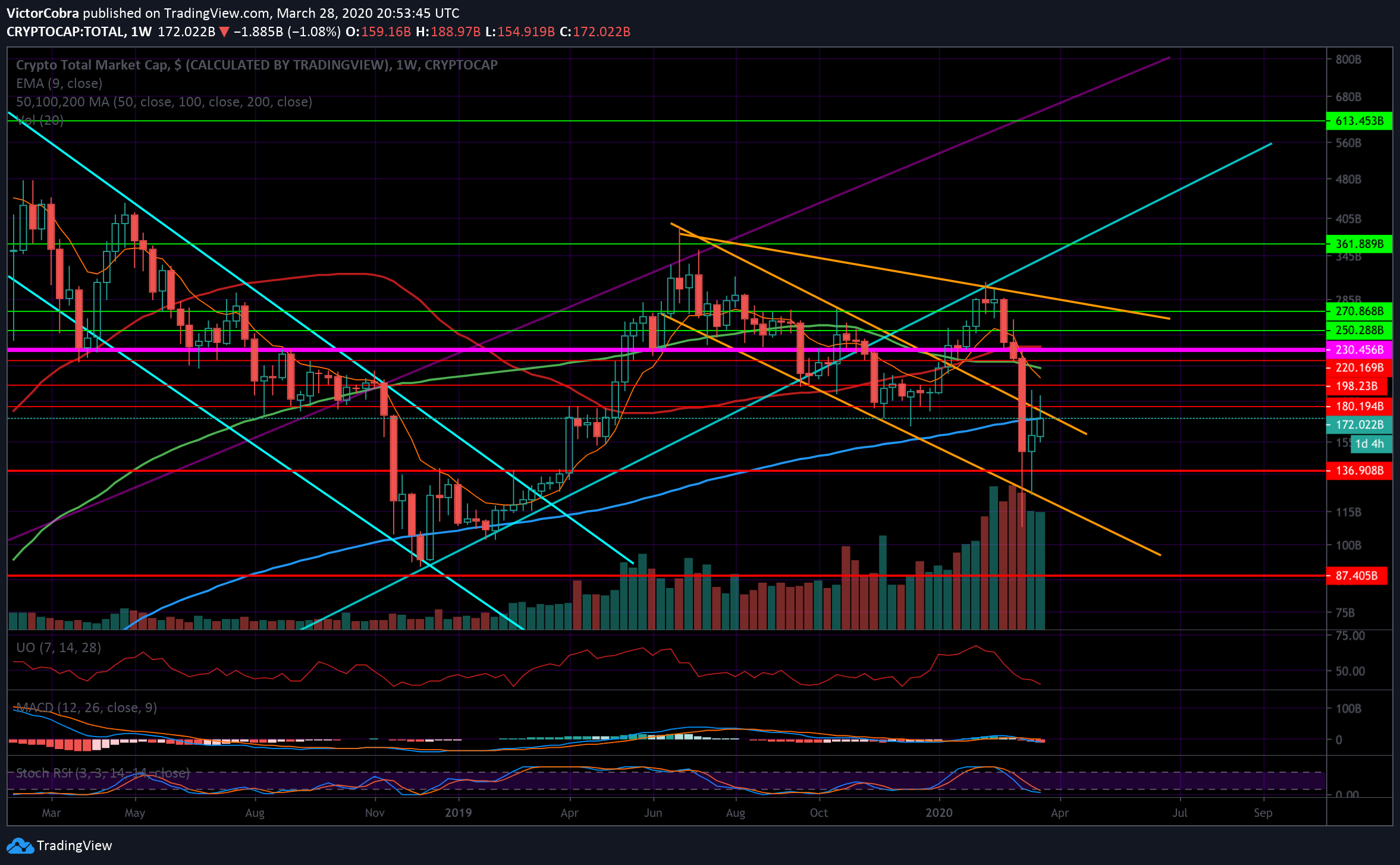
Task: Click the 405B price axis tick
Action: (1348, 219)
